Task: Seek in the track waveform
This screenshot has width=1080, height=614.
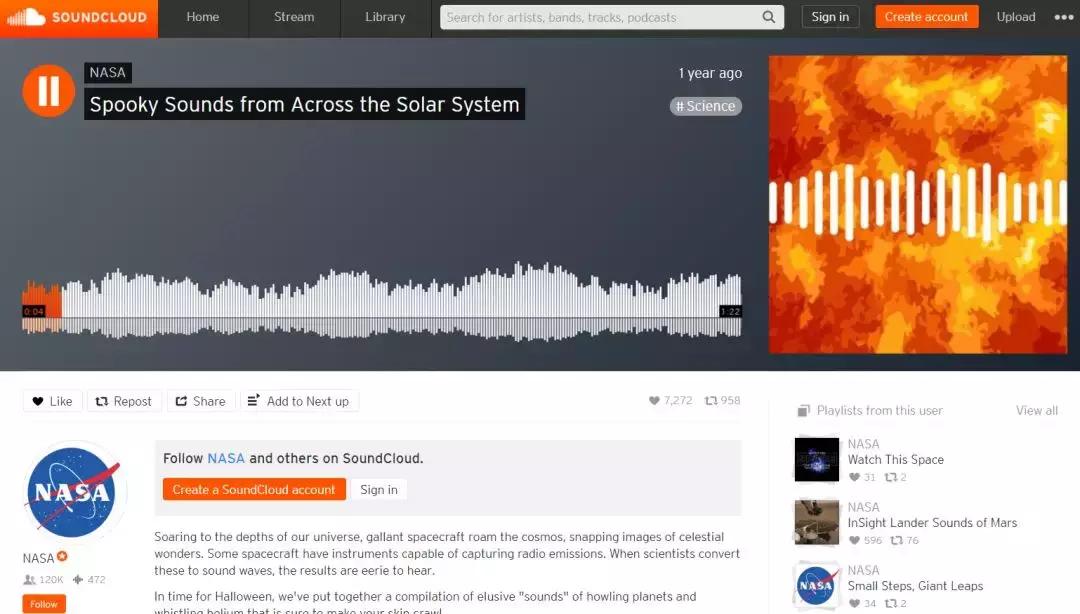Action: coord(382,302)
